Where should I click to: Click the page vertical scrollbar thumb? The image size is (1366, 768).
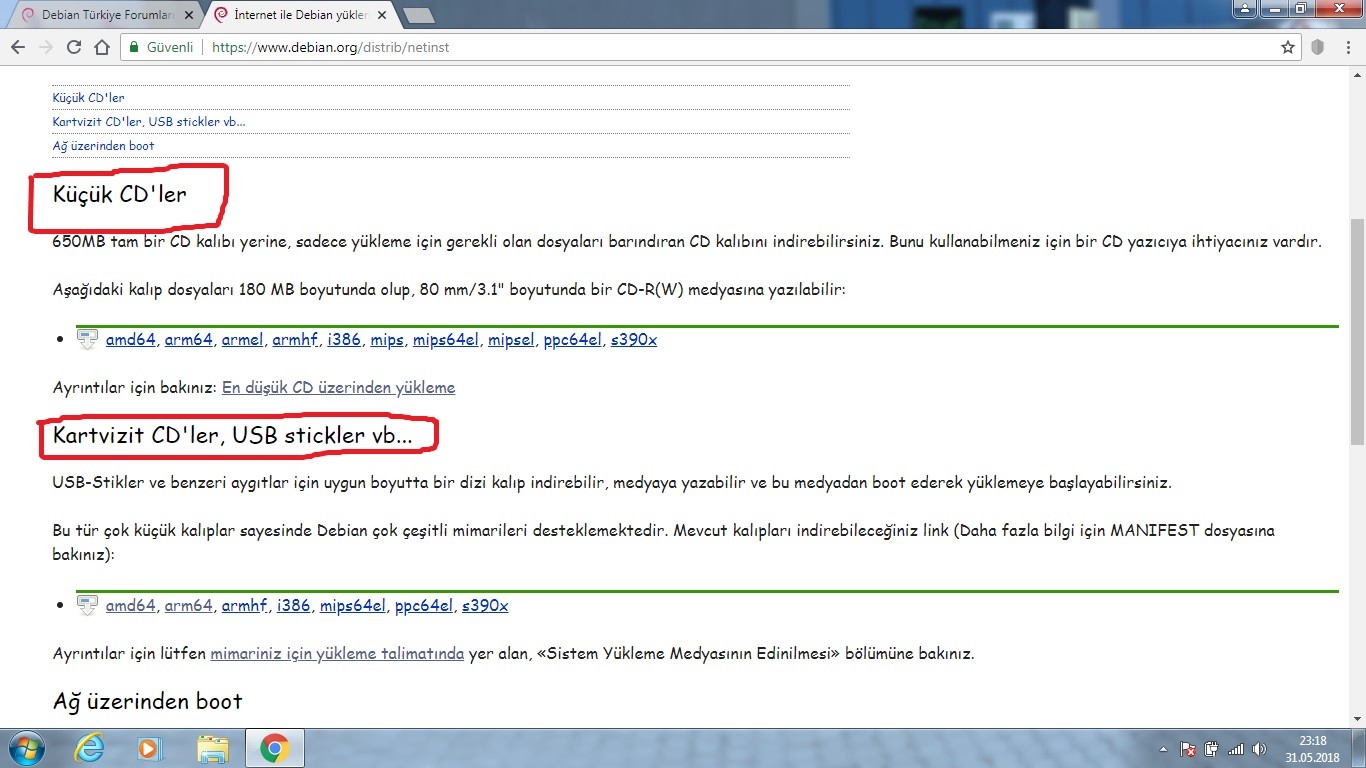pos(1357,330)
